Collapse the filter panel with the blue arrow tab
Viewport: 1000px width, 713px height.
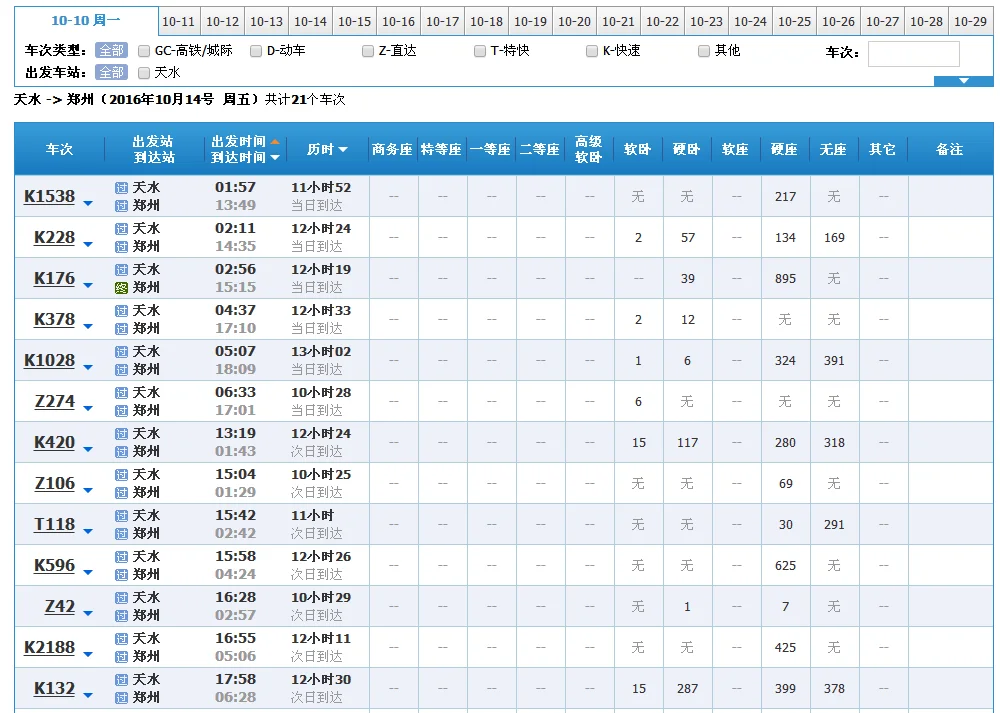click(x=962, y=81)
